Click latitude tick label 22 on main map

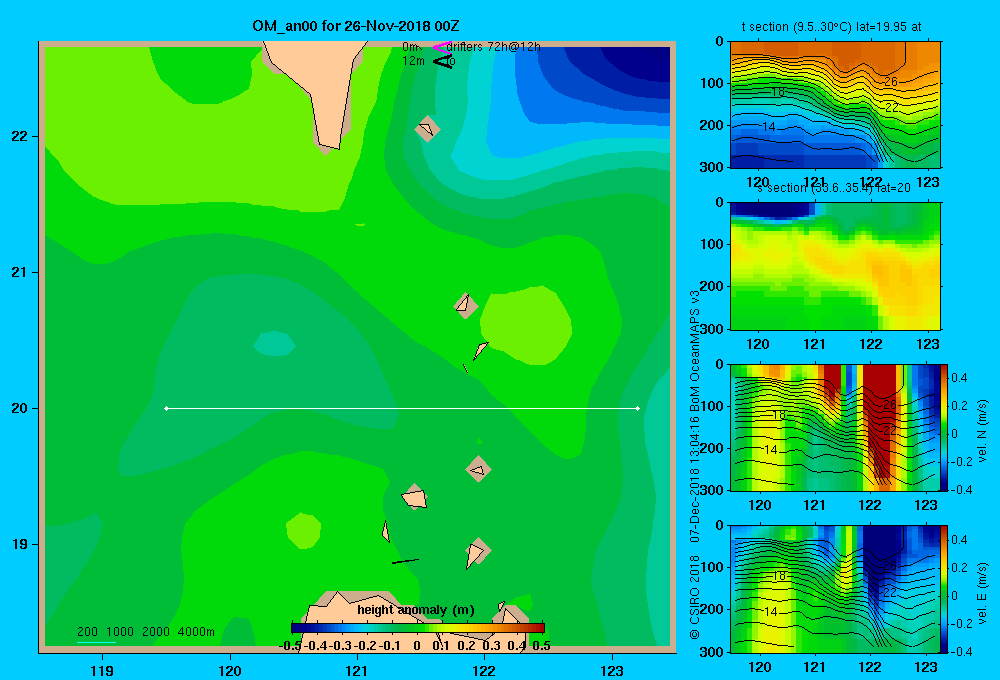(x=20, y=136)
